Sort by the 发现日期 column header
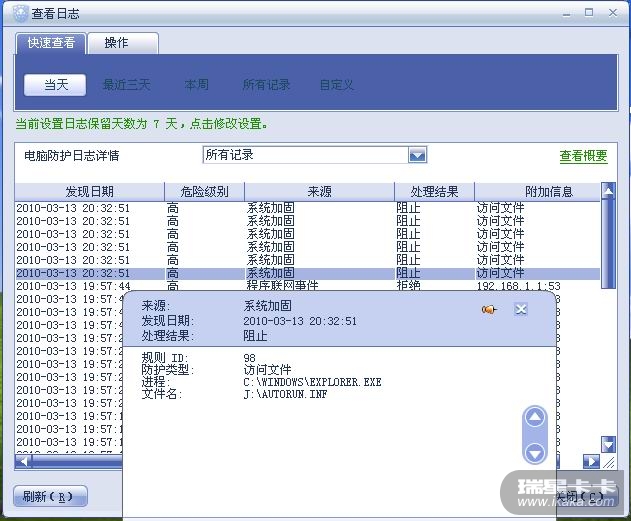The height and width of the screenshot is (521, 631). (89, 192)
